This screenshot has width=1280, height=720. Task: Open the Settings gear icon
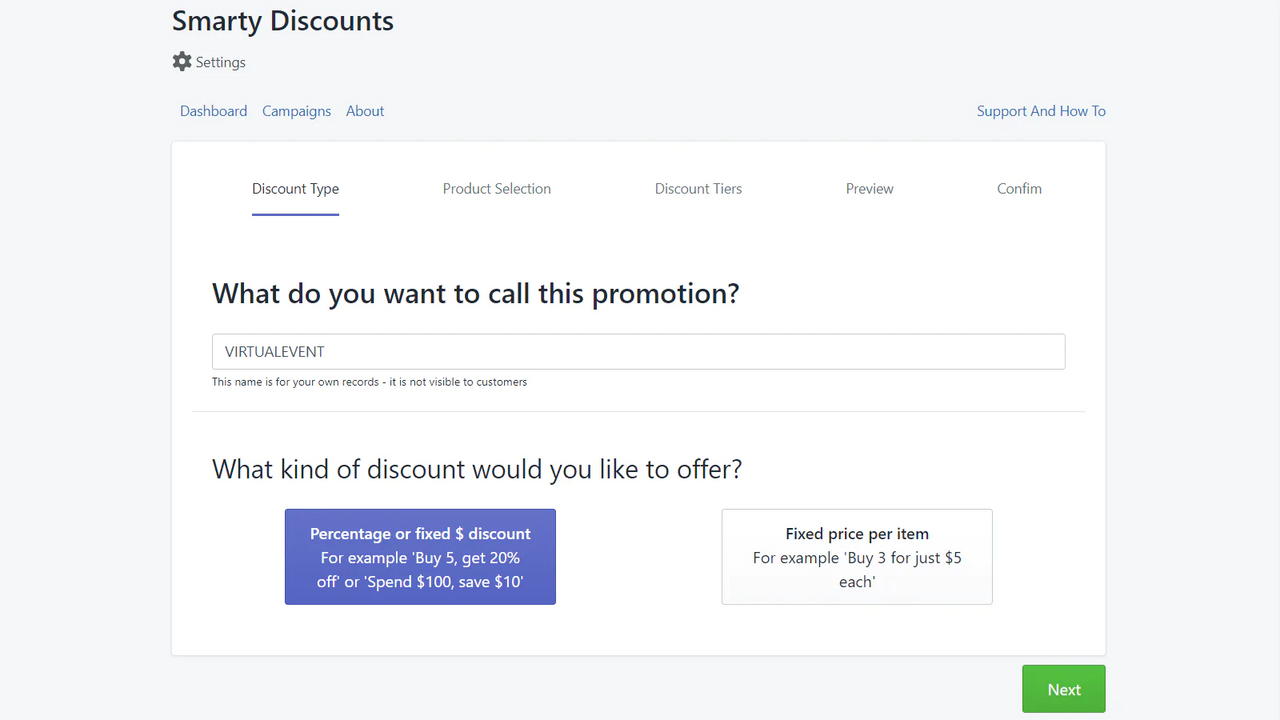pyautogui.click(x=182, y=61)
